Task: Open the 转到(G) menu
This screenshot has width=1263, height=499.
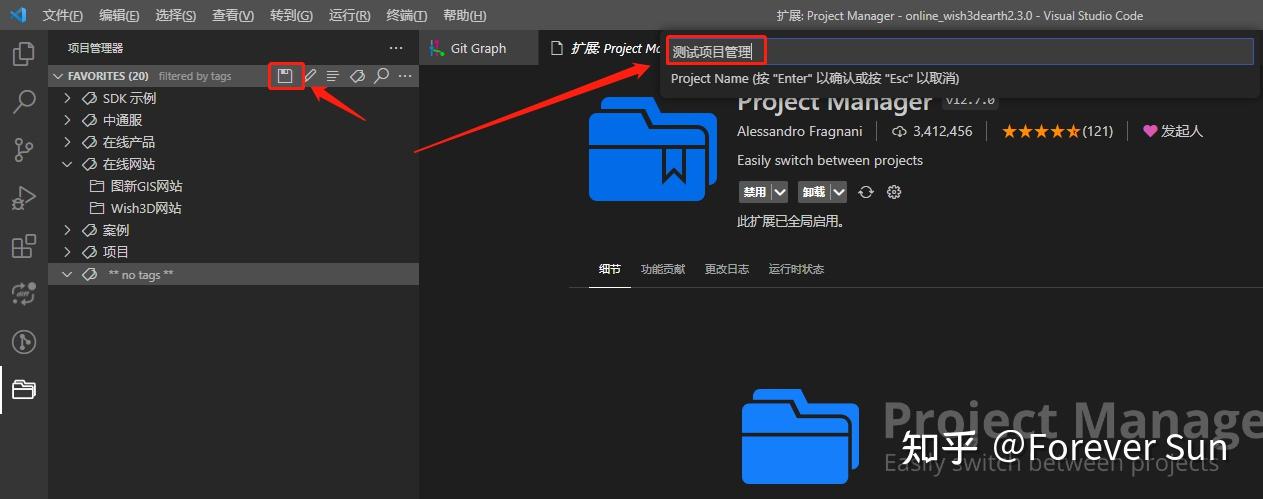Action: tap(291, 16)
